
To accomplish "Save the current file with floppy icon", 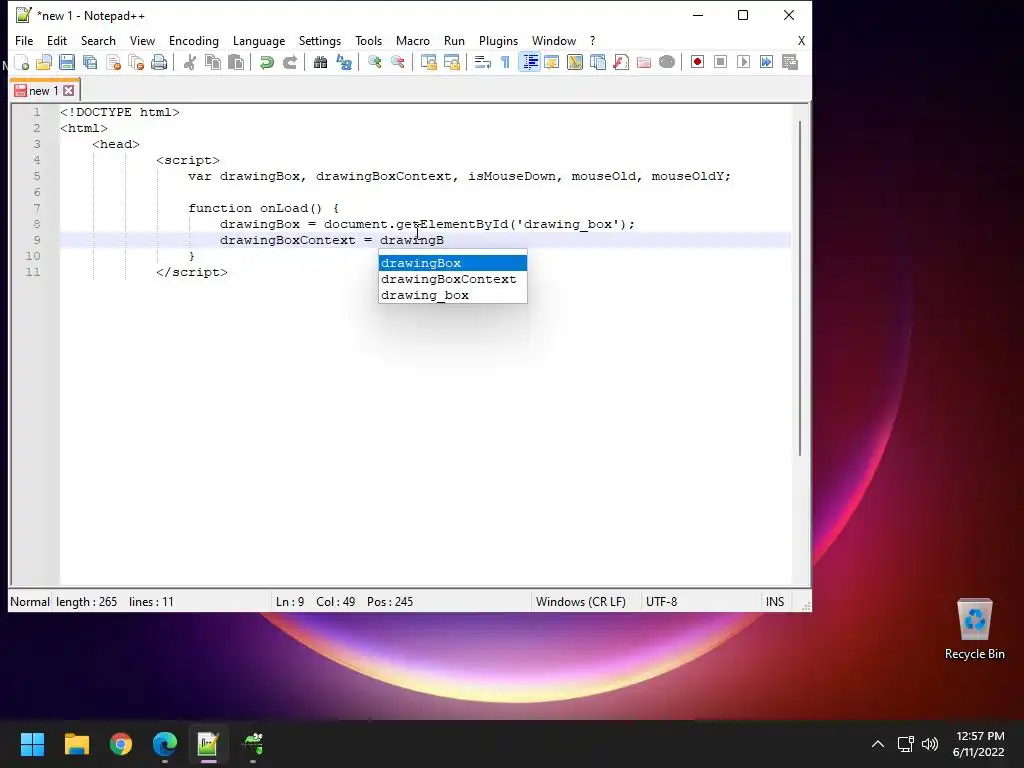I will pos(67,62).
